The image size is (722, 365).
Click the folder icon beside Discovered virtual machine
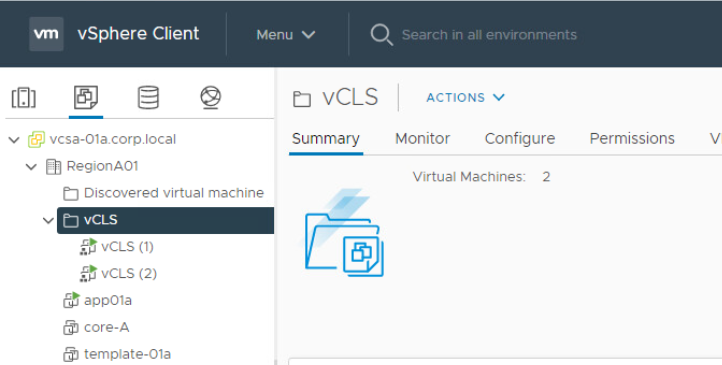70,193
